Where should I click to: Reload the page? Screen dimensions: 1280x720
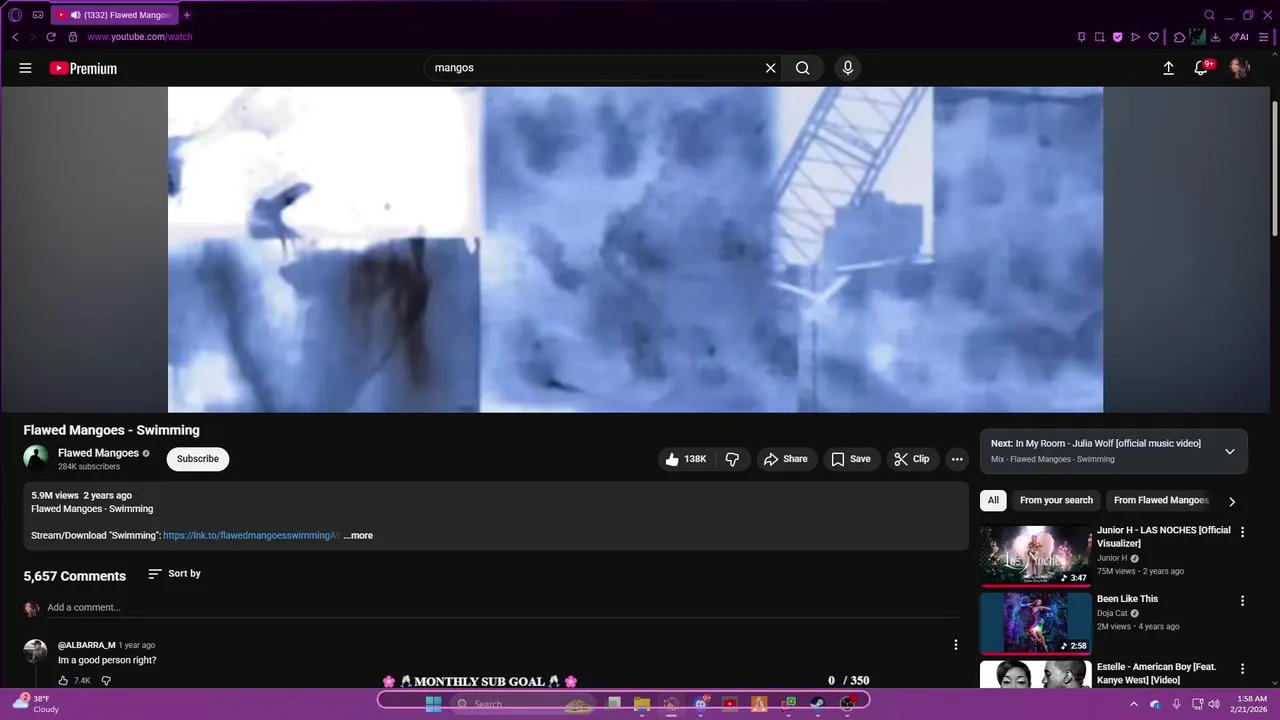pyautogui.click(x=51, y=37)
